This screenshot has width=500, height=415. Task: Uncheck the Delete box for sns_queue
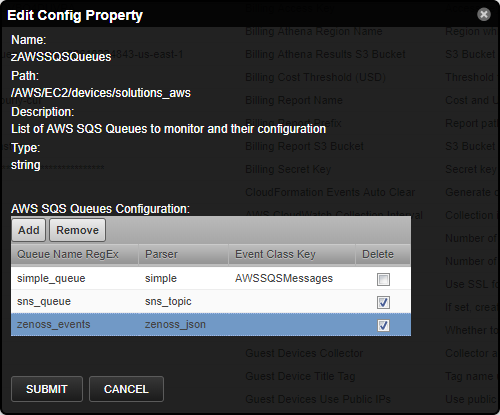coord(383,302)
